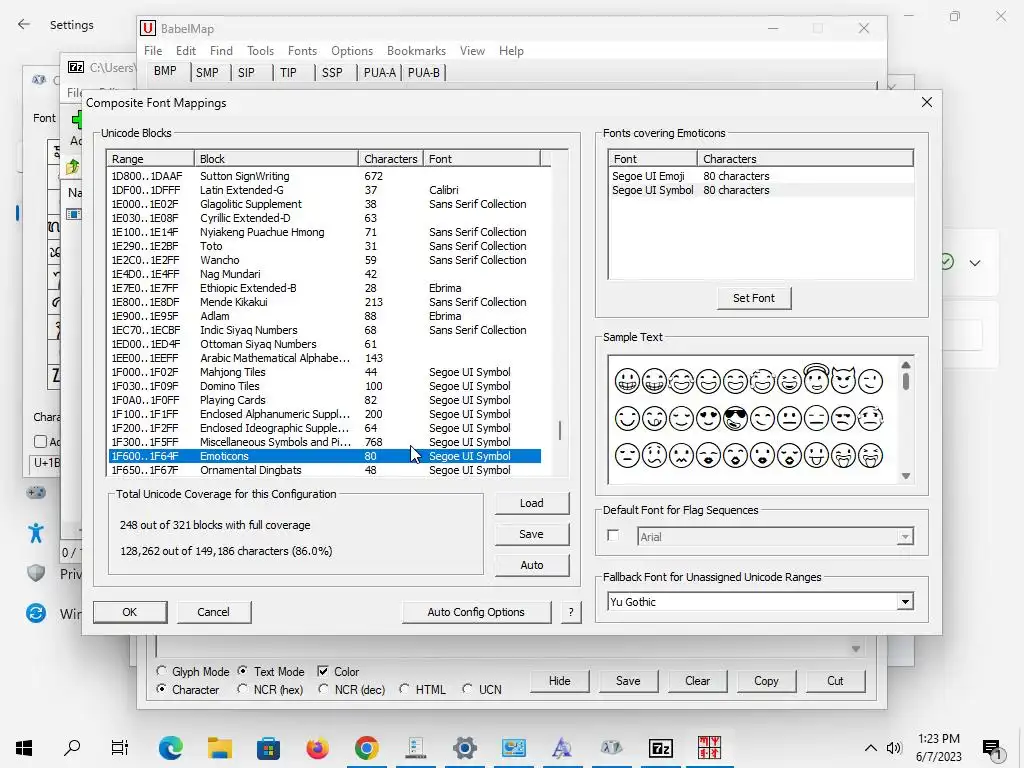The height and width of the screenshot is (768, 1024).
Task: Click the OK button
Action: coord(130,612)
